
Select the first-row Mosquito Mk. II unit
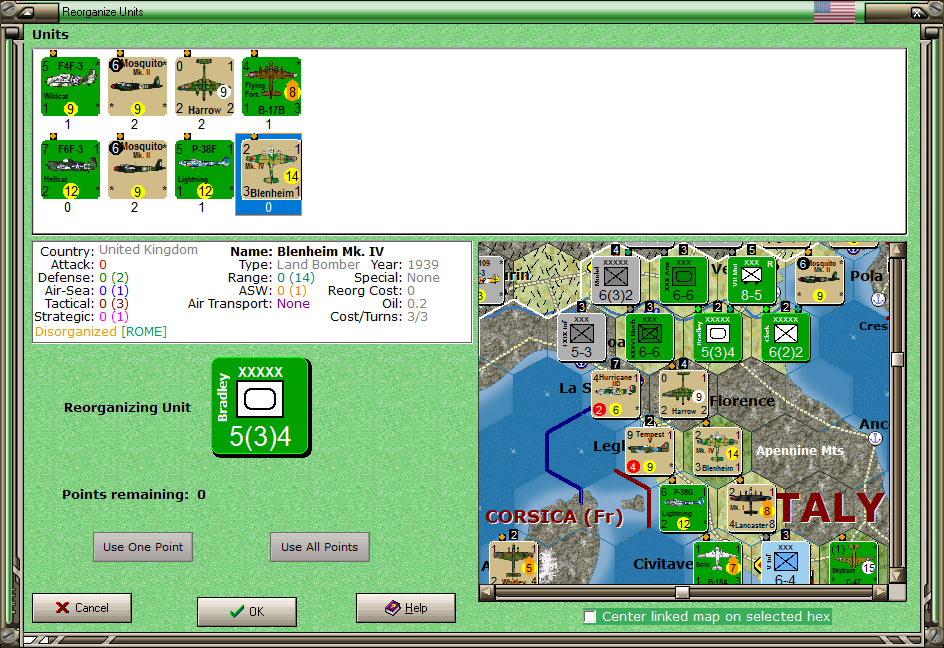[137, 86]
